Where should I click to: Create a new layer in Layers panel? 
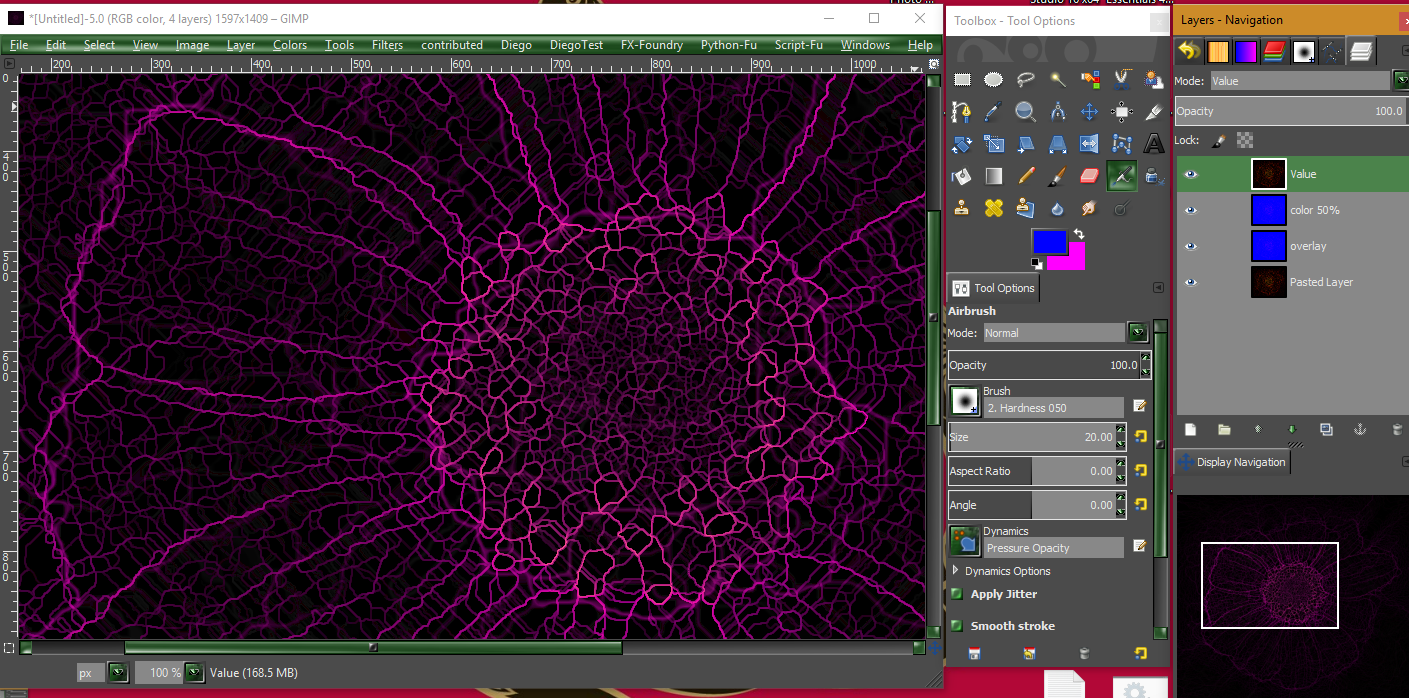1191,430
